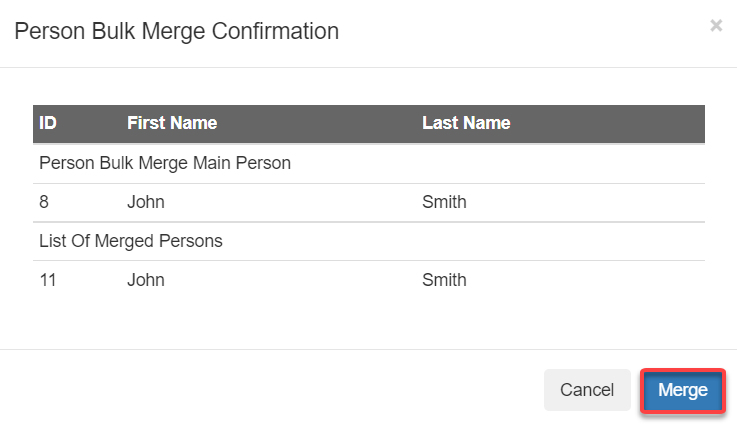Click the First Name column header
This screenshot has width=737, height=427.
pos(172,124)
